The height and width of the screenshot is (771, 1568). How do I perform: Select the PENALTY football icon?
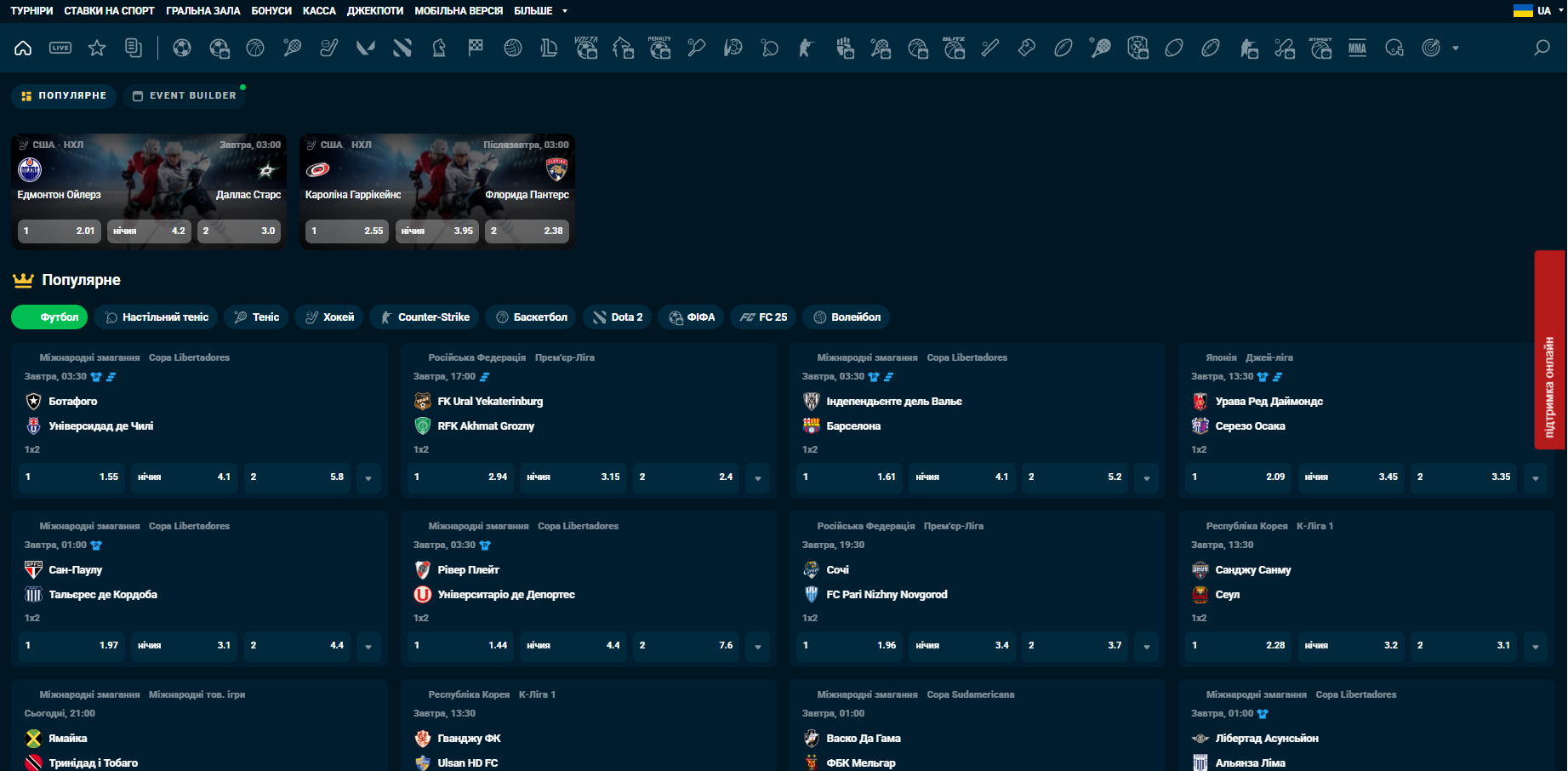point(659,48)
